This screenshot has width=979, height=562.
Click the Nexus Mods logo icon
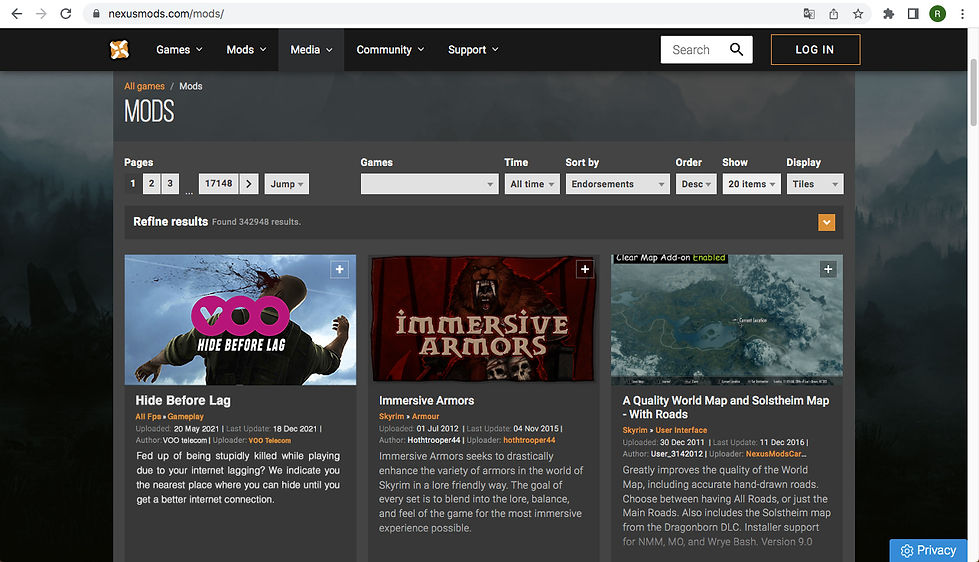click(119, 49)
